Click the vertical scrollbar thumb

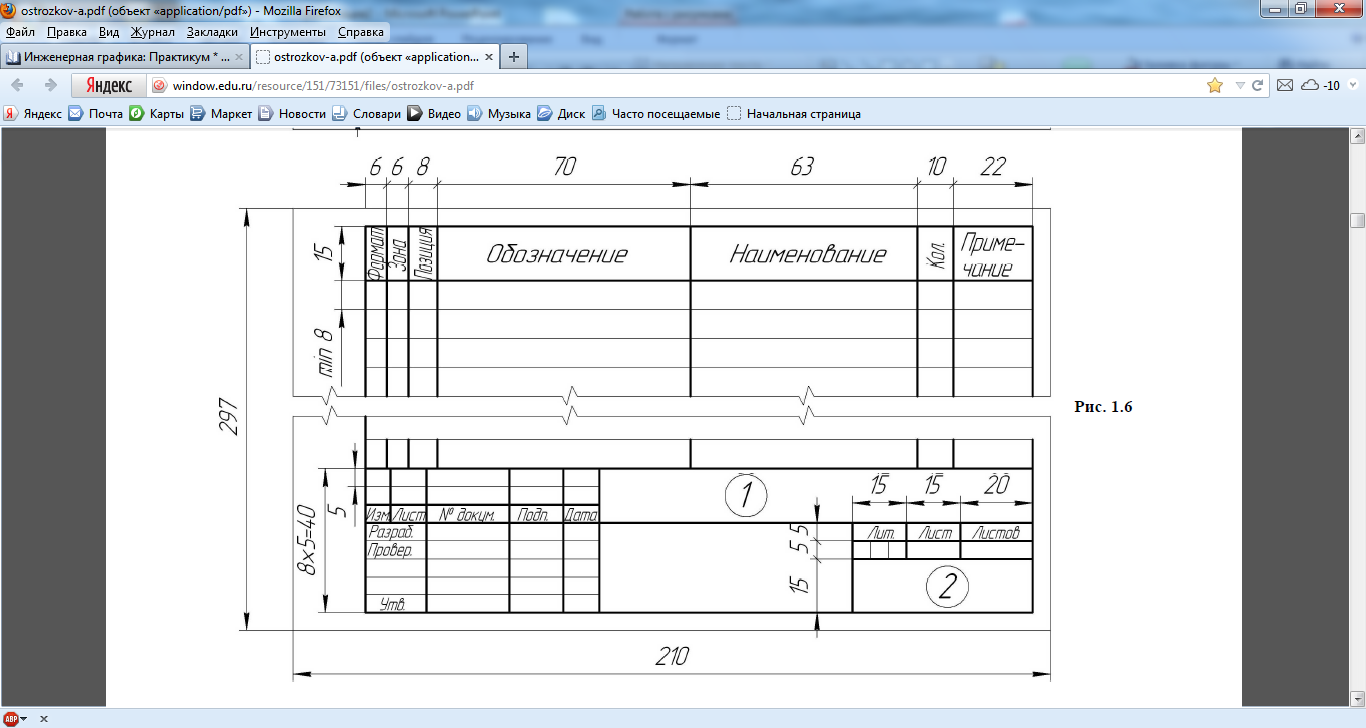click(1357, 220)
